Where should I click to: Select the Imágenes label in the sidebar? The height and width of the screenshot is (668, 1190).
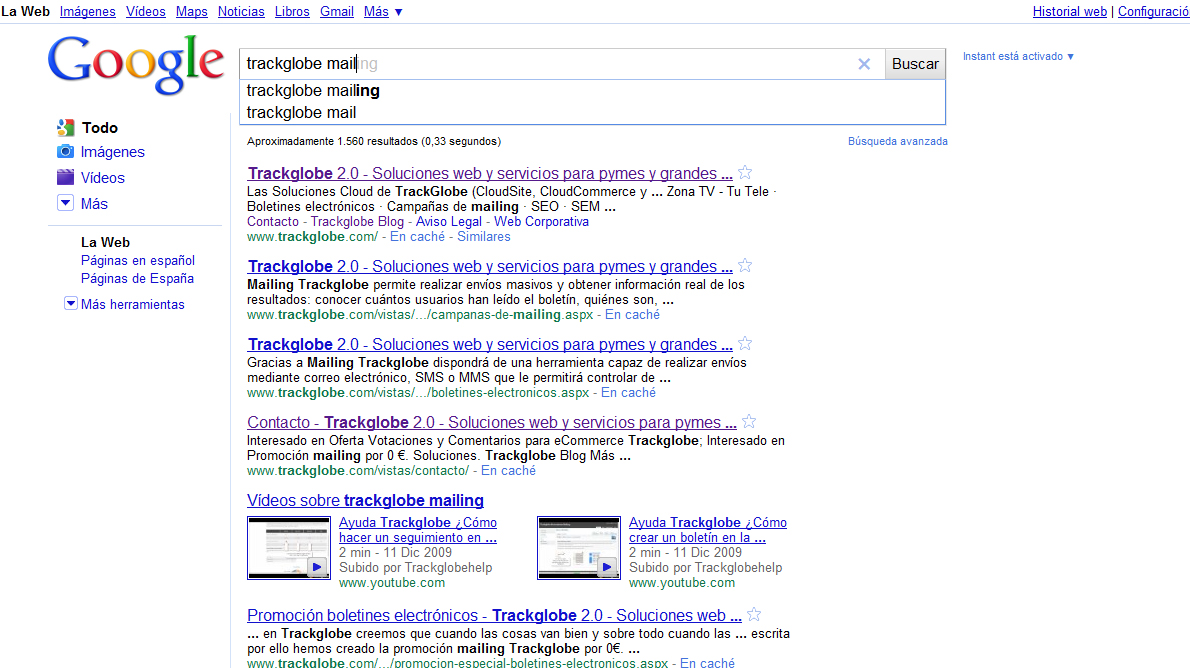click(x=112, y=152)
